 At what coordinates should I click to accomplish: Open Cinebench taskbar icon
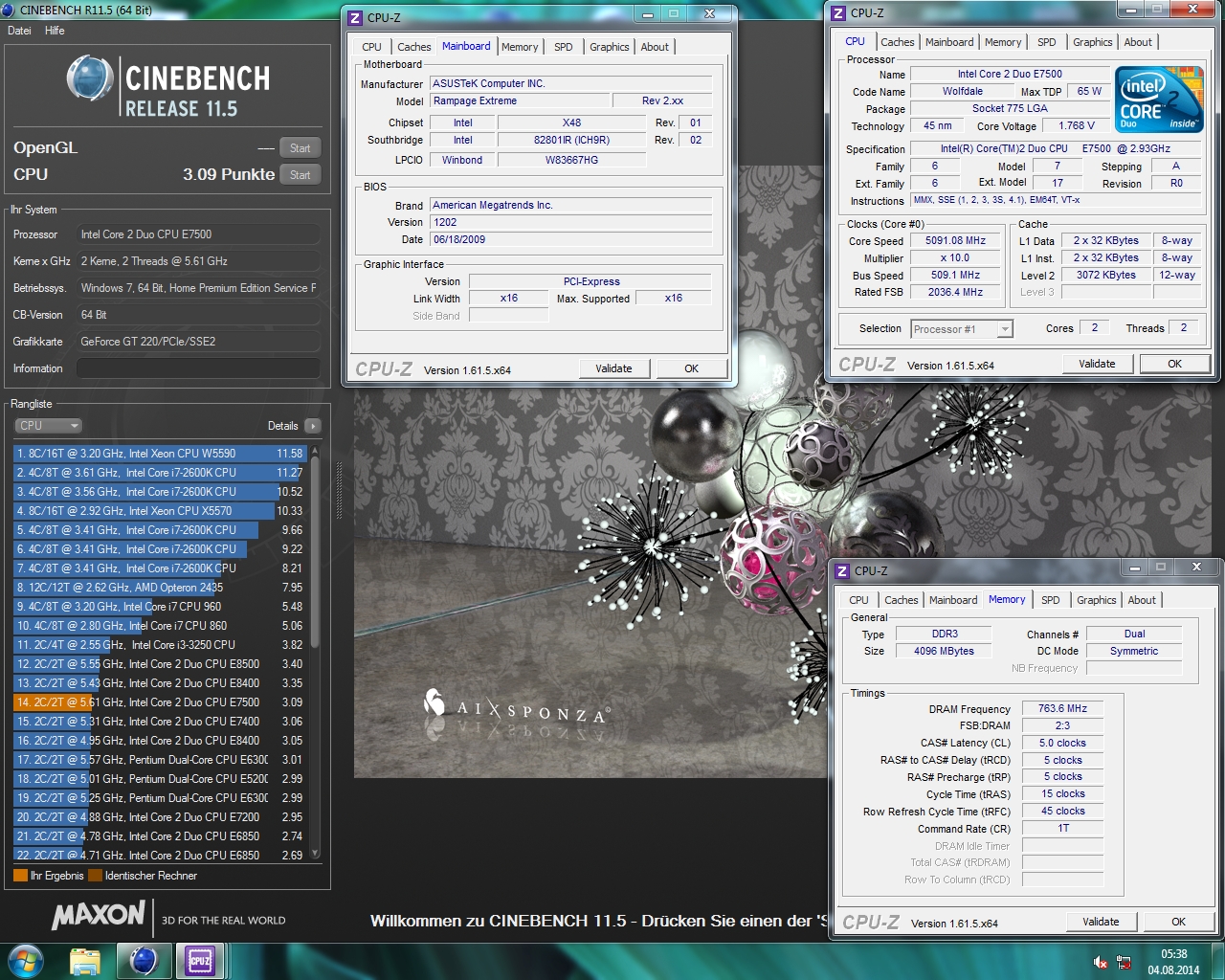(144, 961)
